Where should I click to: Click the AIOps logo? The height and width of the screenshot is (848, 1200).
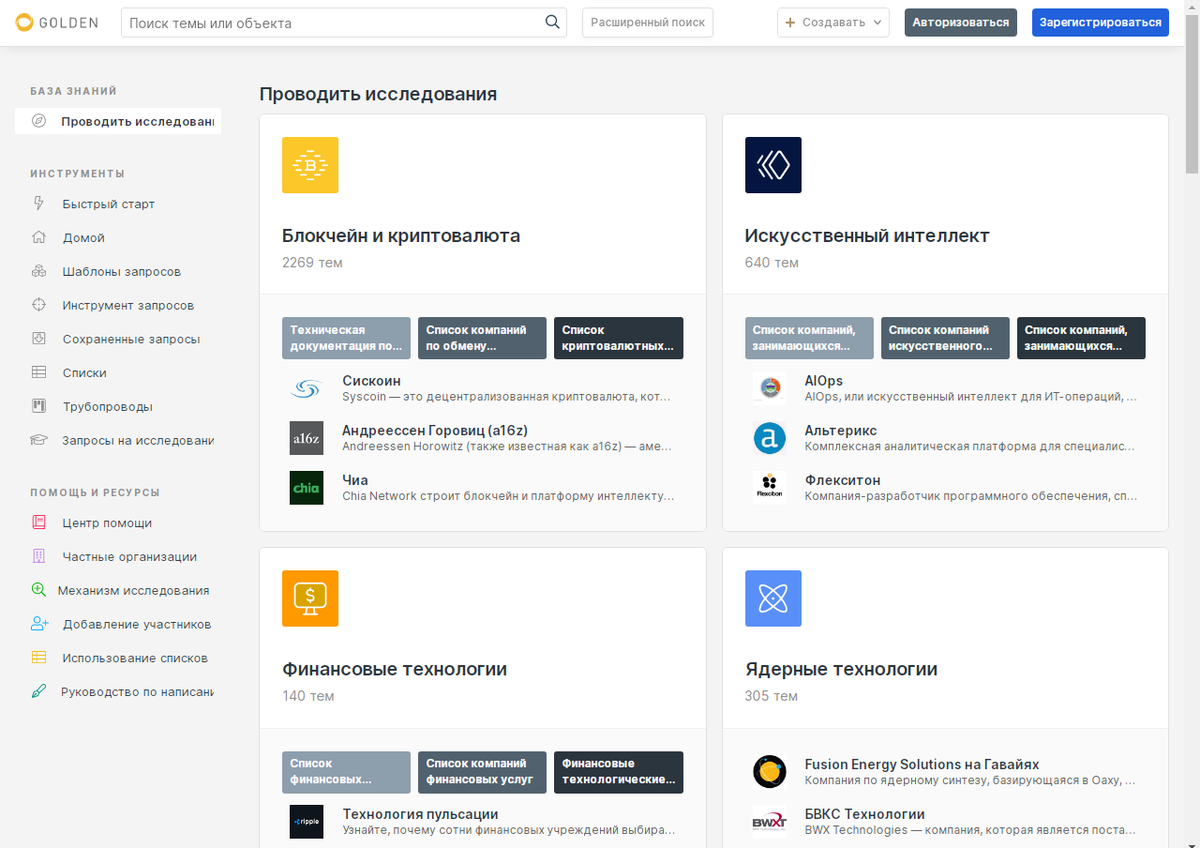tap(769, 388)
